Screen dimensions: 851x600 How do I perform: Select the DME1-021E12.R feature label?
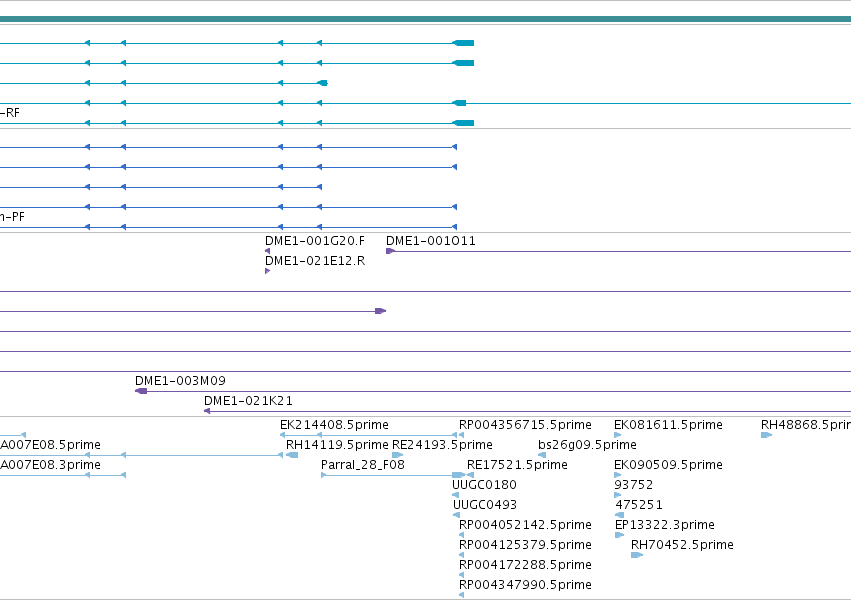[315, 261]
